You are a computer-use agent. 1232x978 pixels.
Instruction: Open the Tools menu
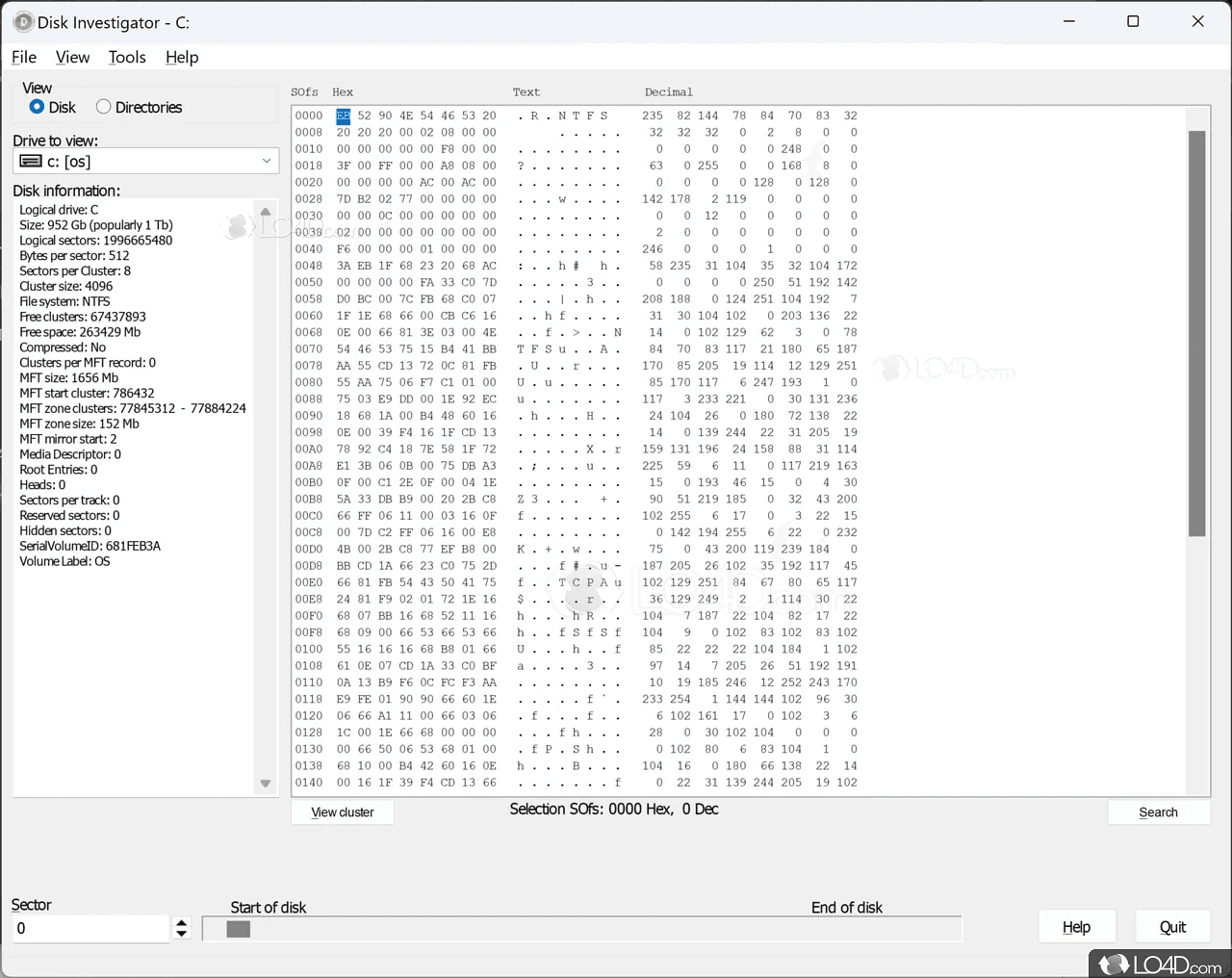127,57
